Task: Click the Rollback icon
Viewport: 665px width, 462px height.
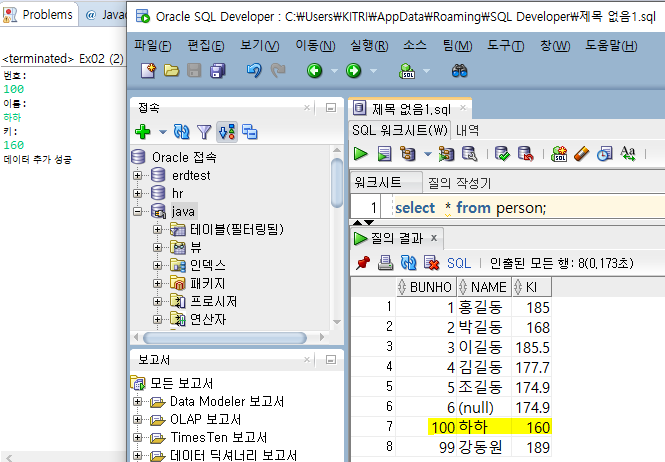Action: point(526,154)
